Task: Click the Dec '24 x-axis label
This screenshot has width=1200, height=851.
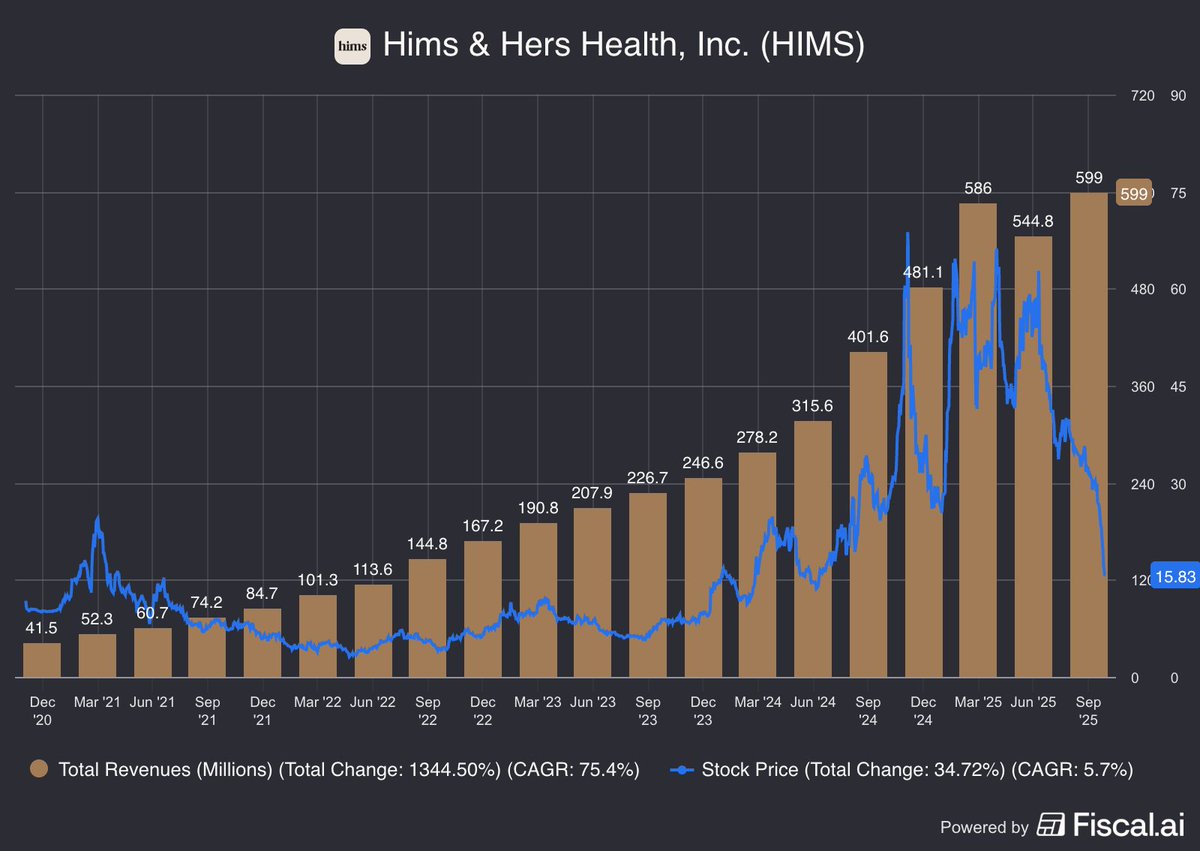Action: pos(923,710)
